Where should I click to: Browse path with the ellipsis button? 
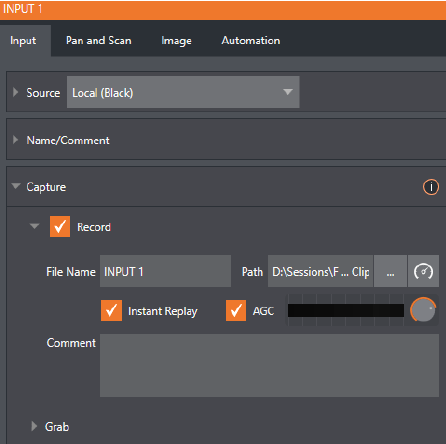390,271
